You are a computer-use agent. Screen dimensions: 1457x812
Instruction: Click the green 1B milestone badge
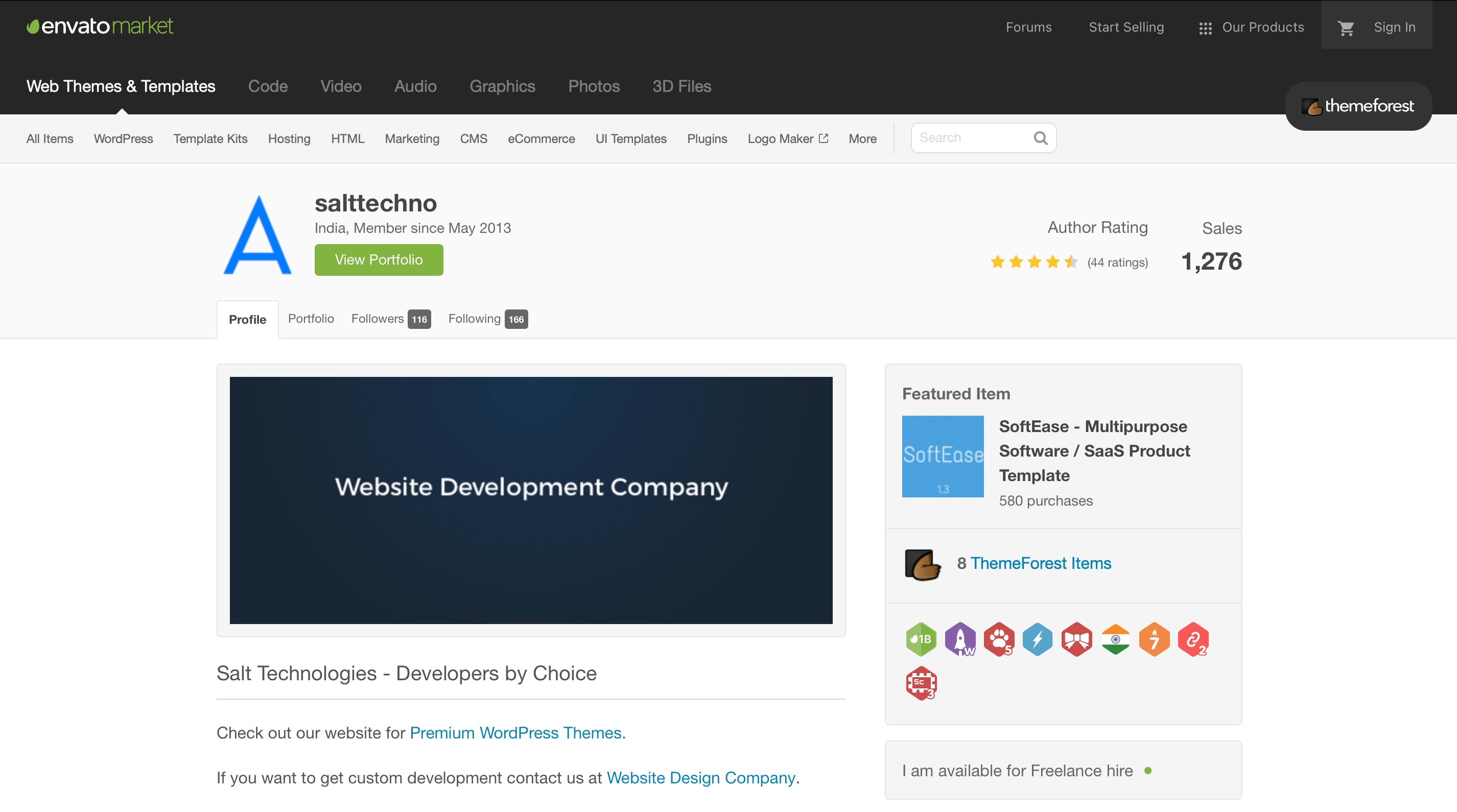coord(921,639)
